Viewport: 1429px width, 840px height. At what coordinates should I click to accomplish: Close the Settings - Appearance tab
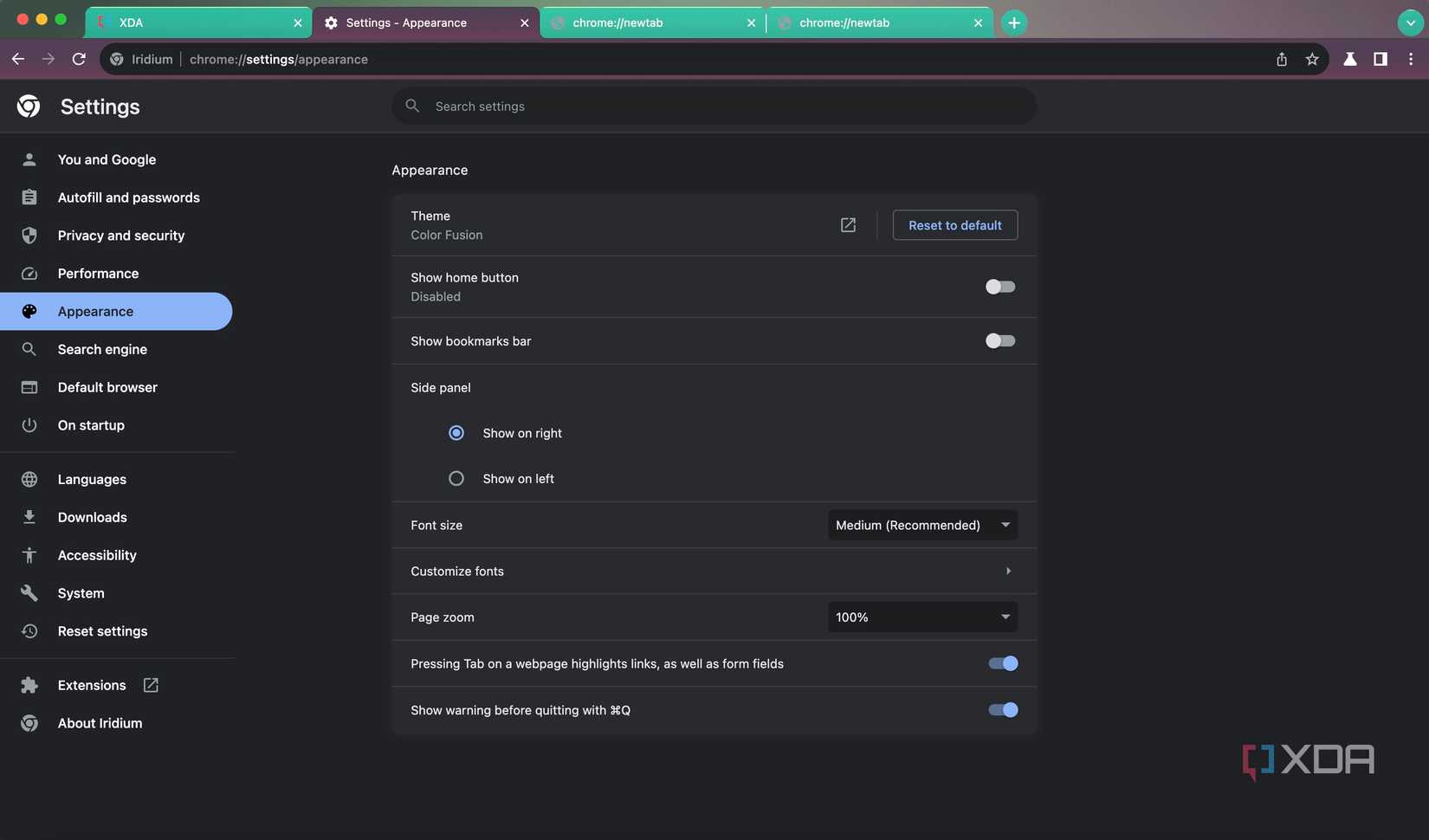(524, 23)
